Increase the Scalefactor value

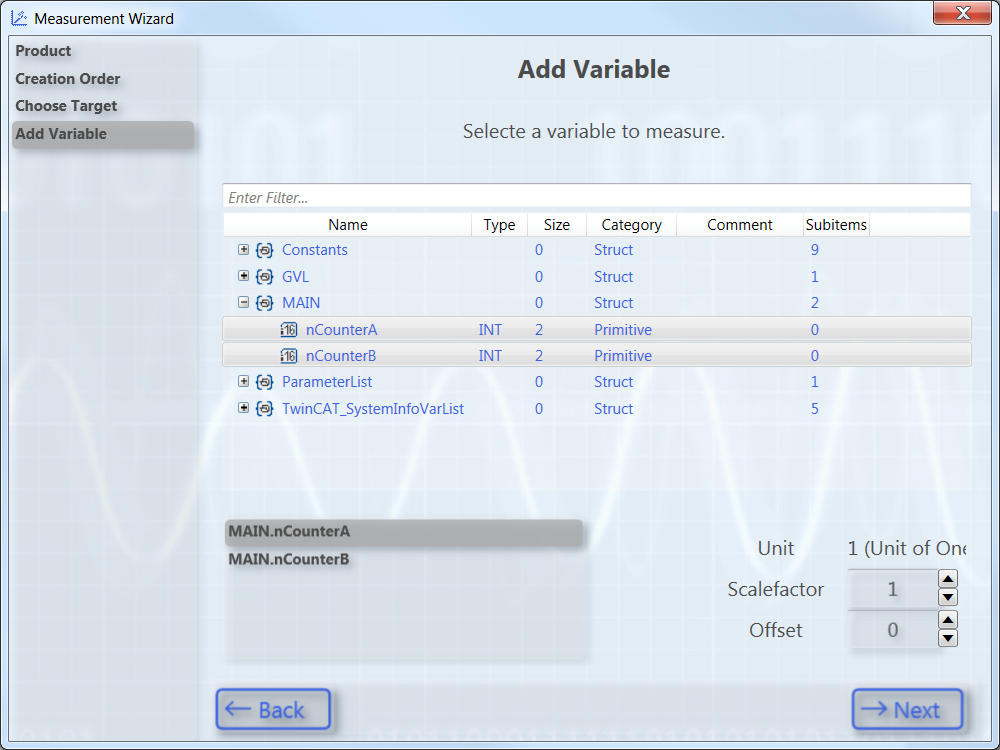click(948, 579)
